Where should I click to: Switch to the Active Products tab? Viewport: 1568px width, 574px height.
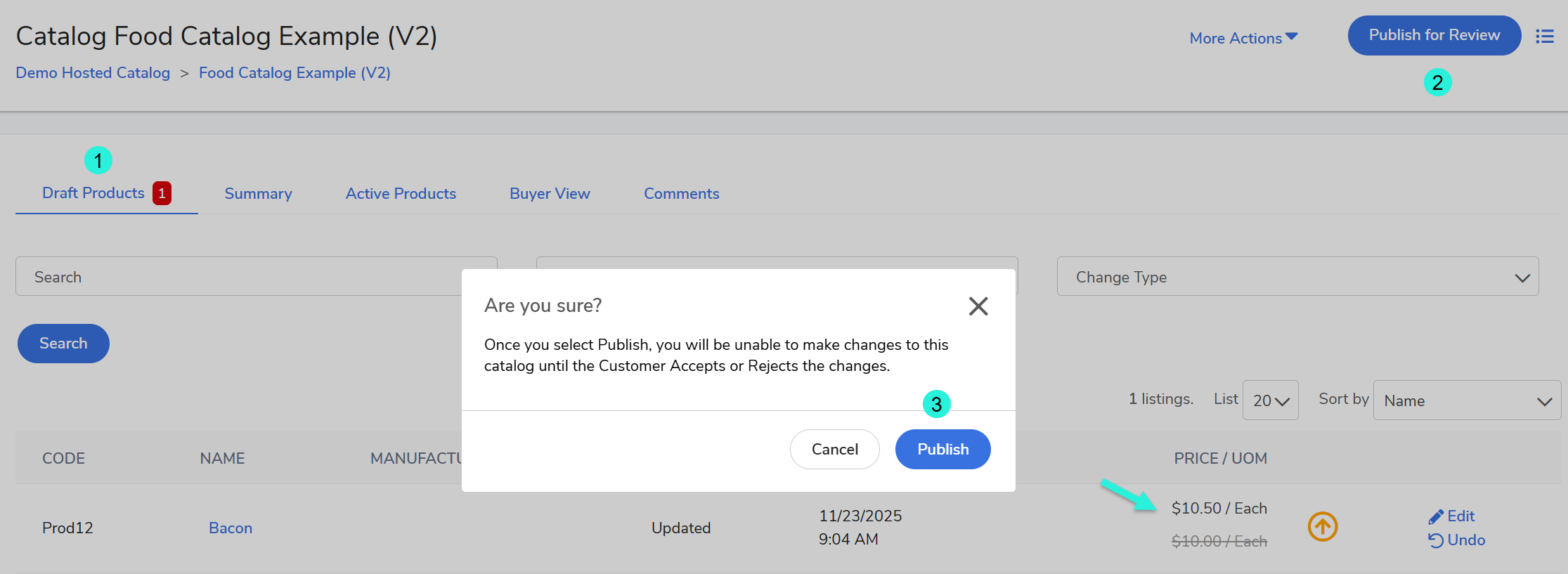tap(401, 194)
